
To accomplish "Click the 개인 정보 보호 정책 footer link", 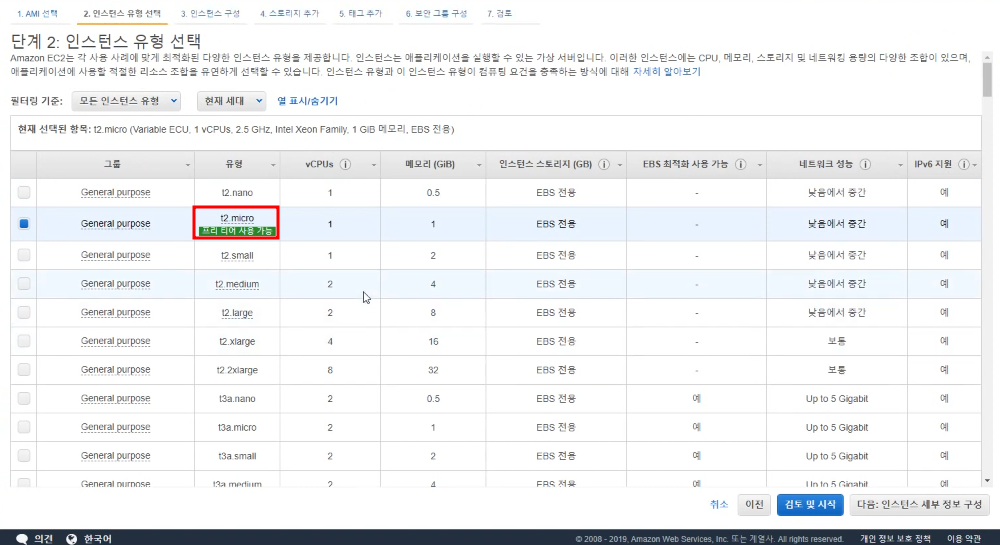I will click(x=895, y=539).
